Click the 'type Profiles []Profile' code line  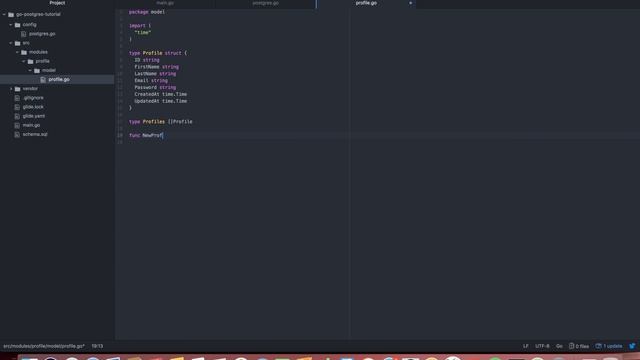coord(161,122)
